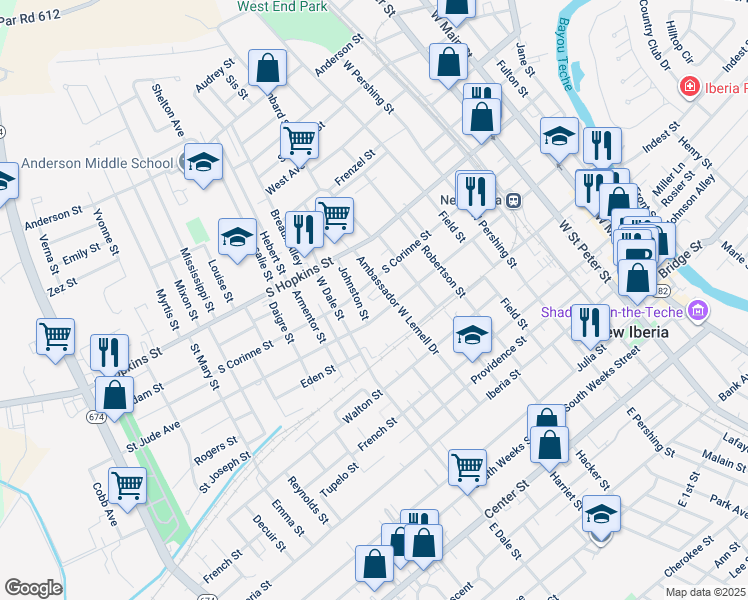This screenshot has height=600, width=748.
Task: Click the New Iberia city label
Action: (x=635, y=332)
